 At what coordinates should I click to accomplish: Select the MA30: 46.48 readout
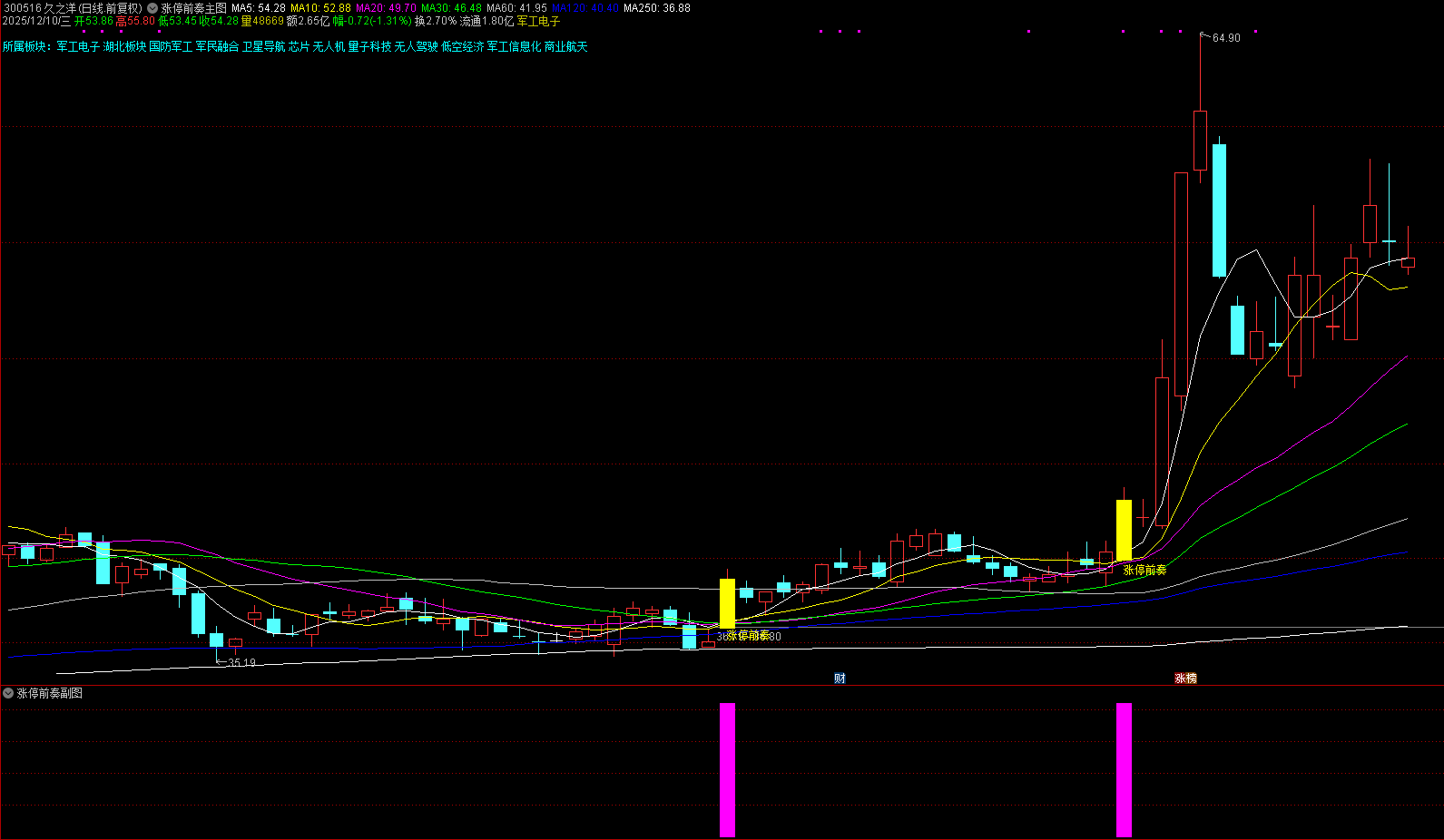click(451, 8)
